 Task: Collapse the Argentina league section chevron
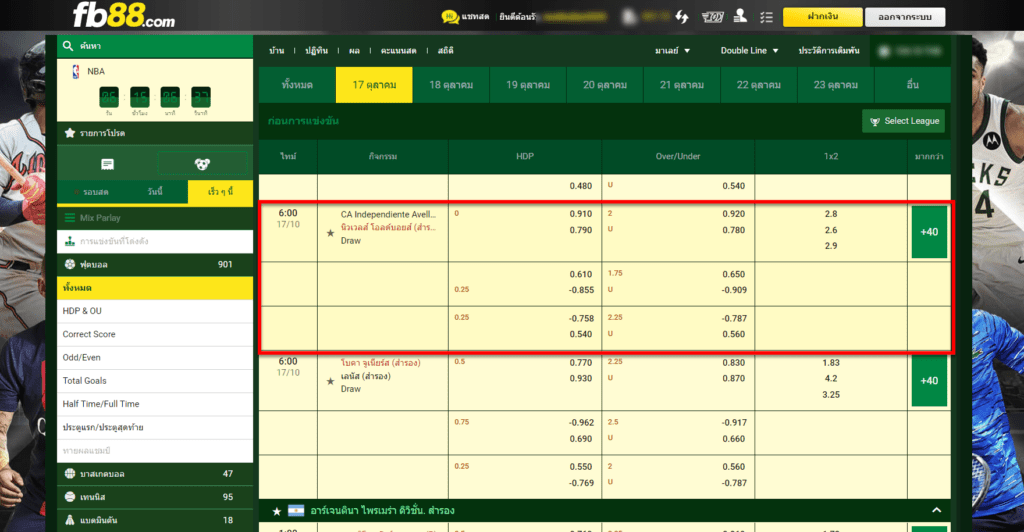(936, 510)
